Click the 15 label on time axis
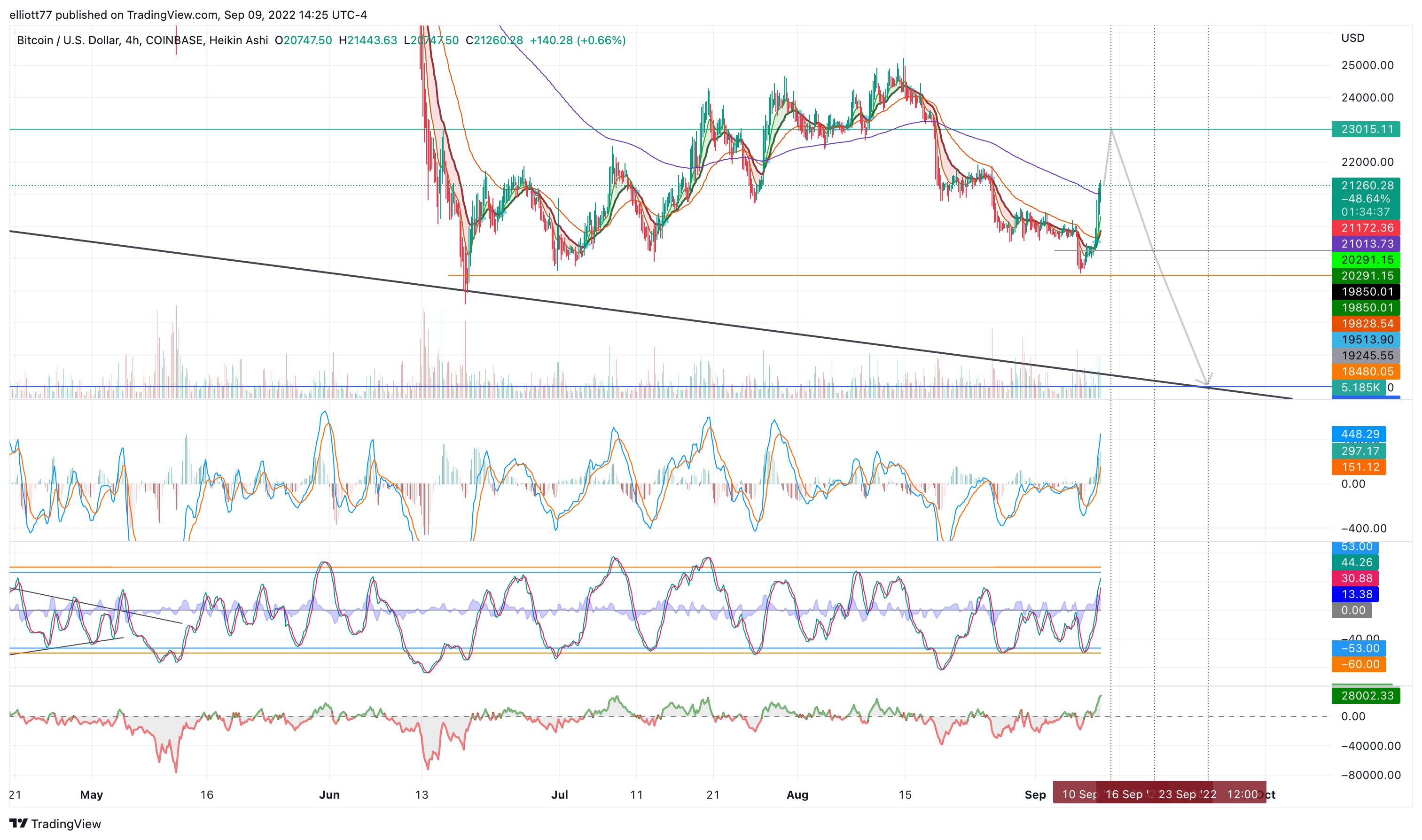Viewport: 1422px width, 840px height. pyautogui.click(x=905, y=795)
